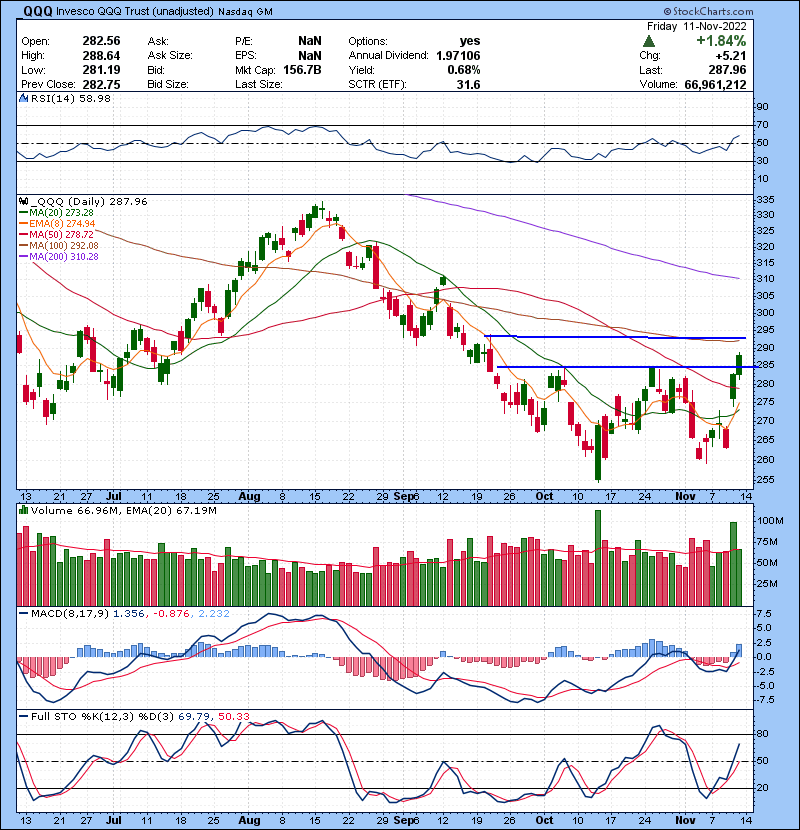Click the 'Ask Size:' label
This screenshot has width=800, height=830.
pos(170,56)
